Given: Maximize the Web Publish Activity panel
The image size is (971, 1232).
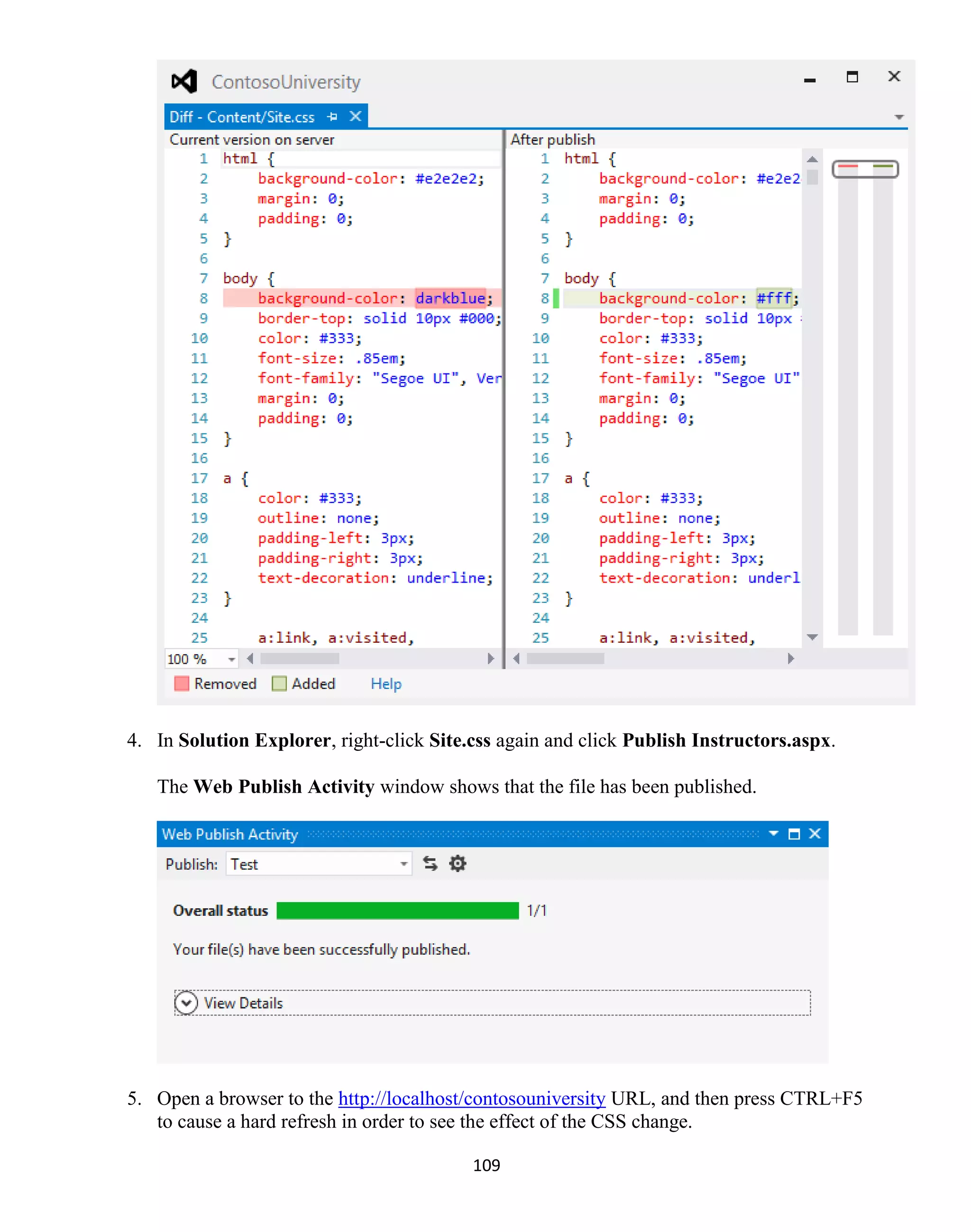Looking at the screenshot, I should [794, 834].
